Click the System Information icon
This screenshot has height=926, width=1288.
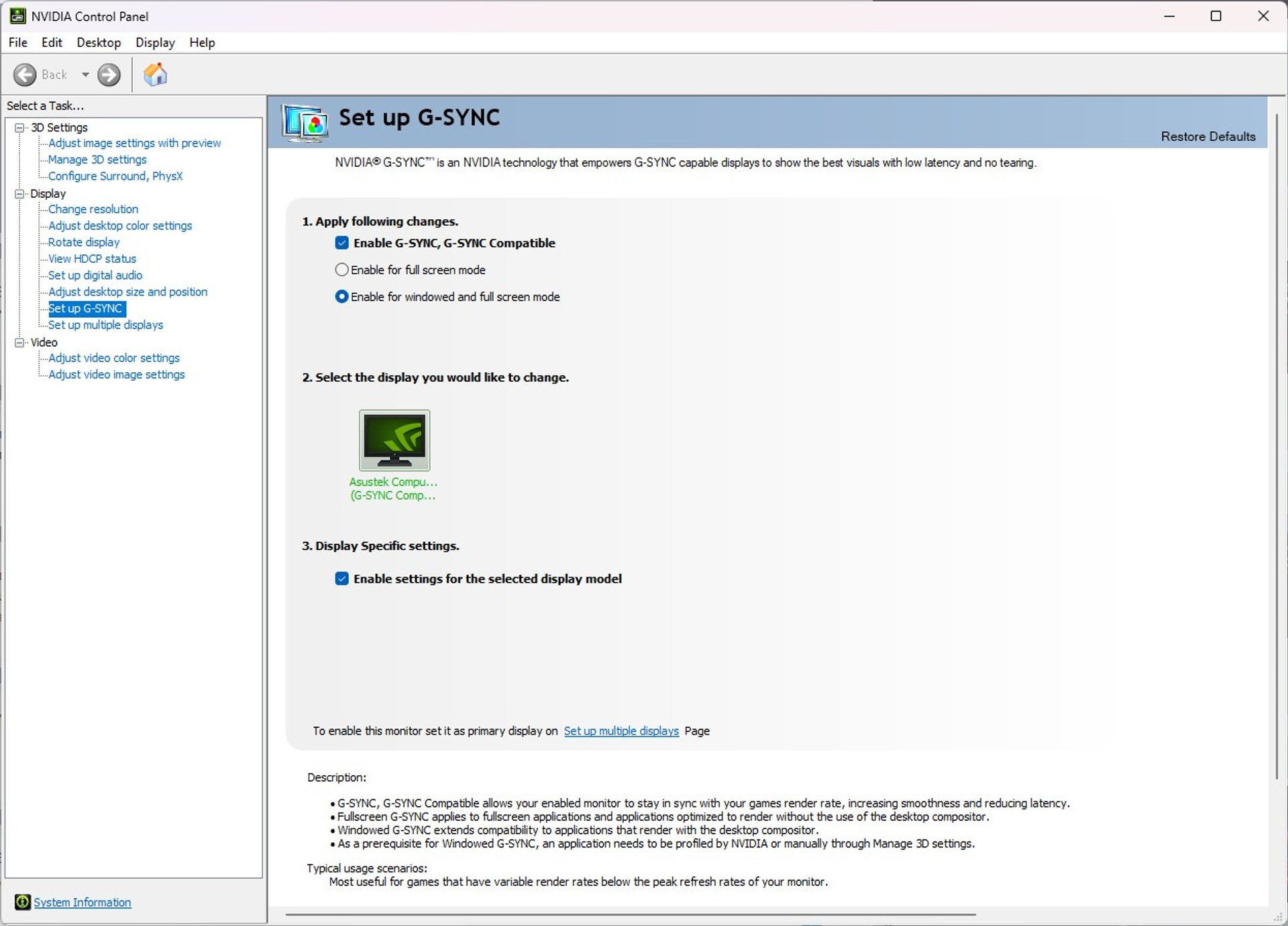point(23,902)
